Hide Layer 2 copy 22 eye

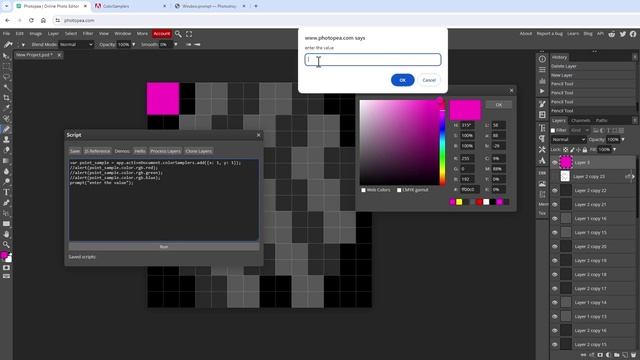(555, 191)
